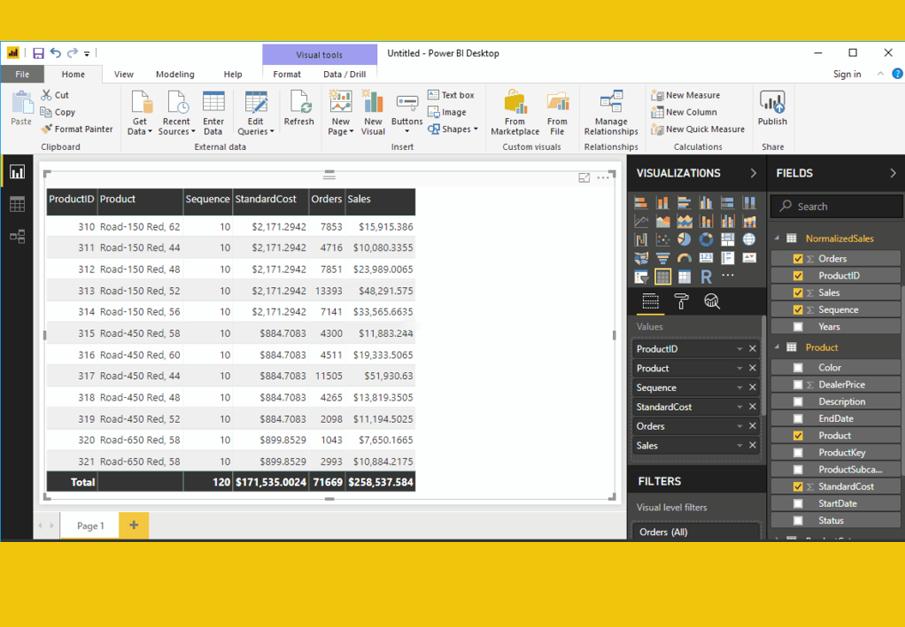Open the Format visual tools tab
This screenshot has height=627, width=905.
click(287, 74)
